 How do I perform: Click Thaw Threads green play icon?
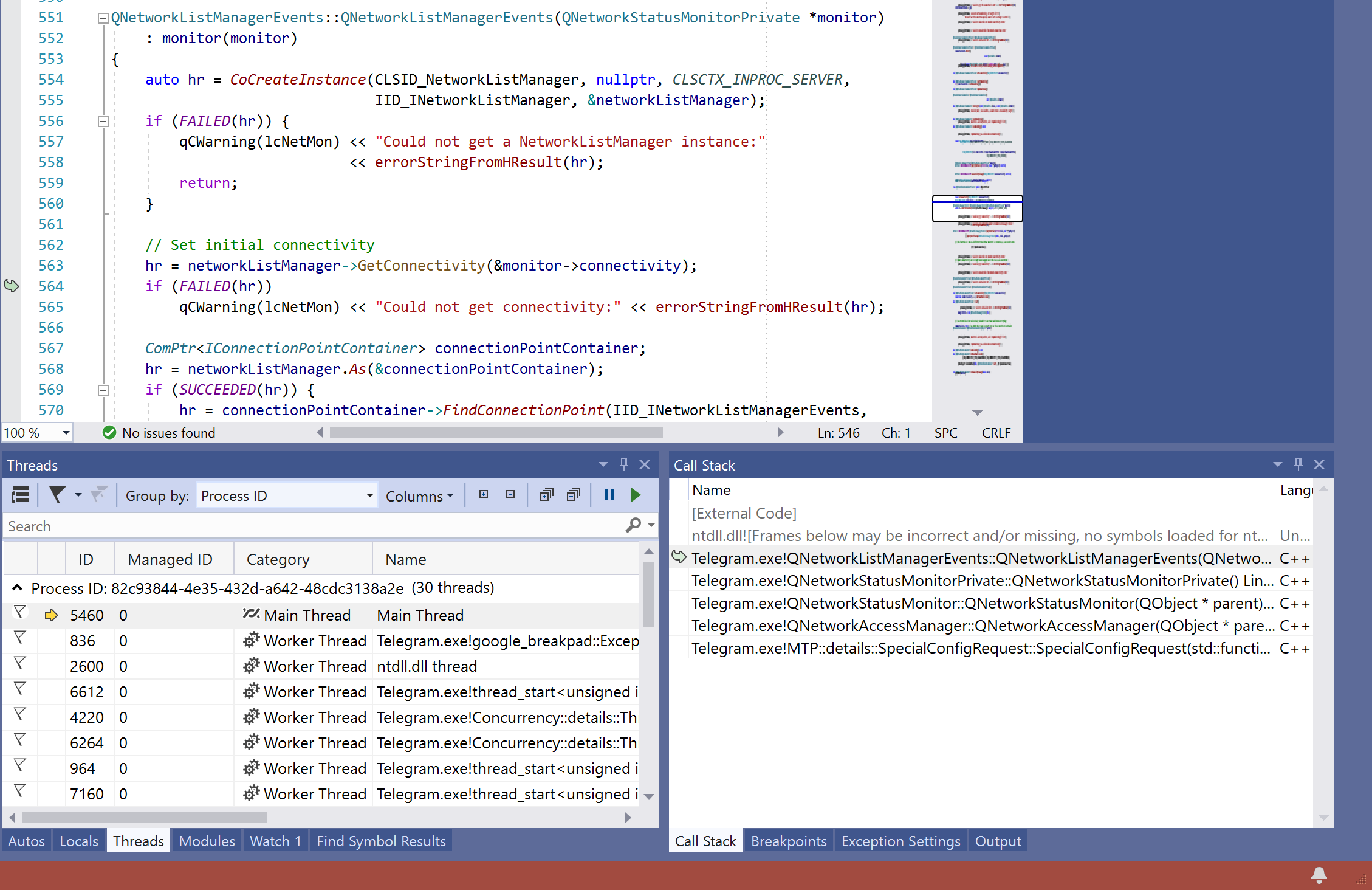coord(636,495)
